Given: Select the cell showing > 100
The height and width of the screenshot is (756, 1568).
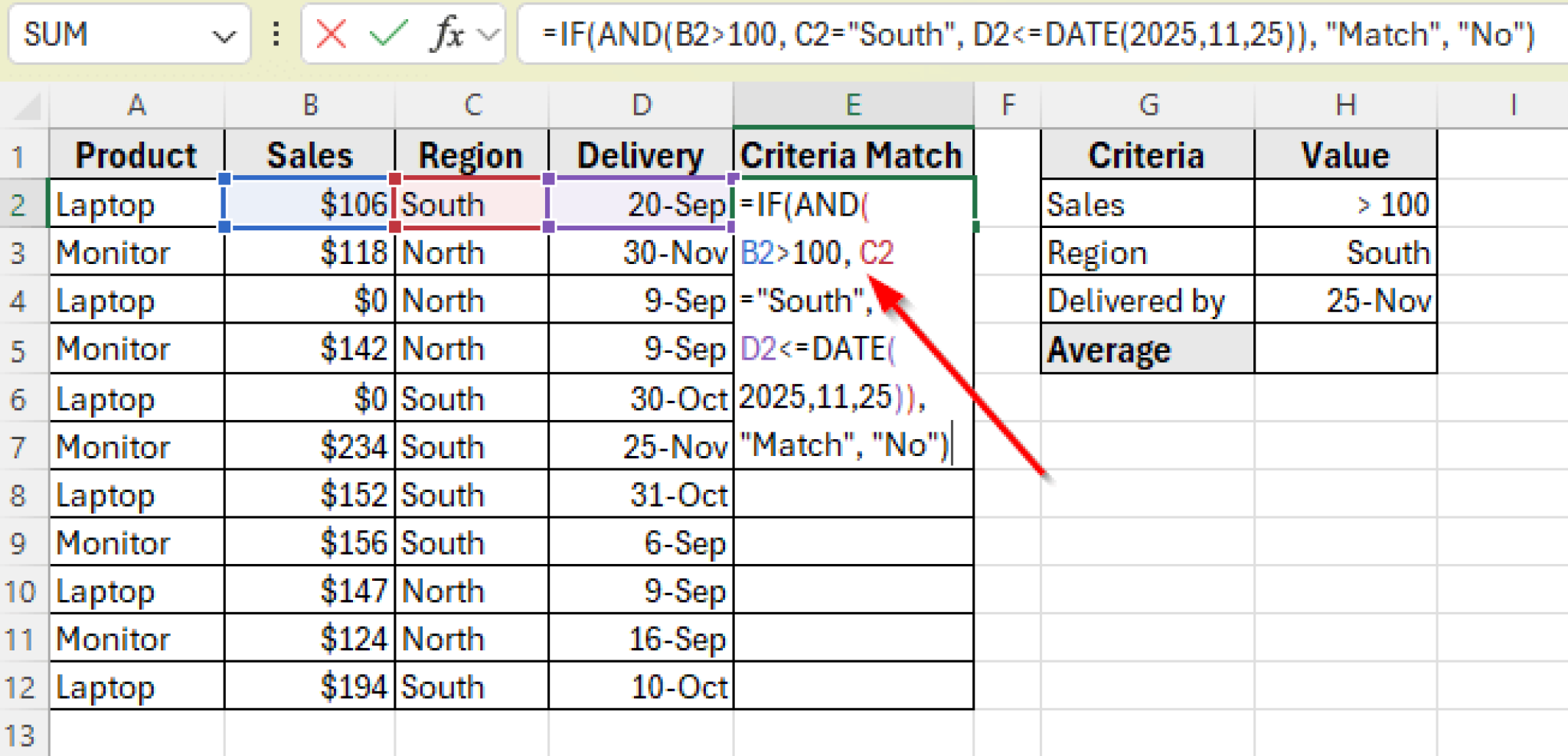Looking at the screenshot, I should [x=1345, y=204].
